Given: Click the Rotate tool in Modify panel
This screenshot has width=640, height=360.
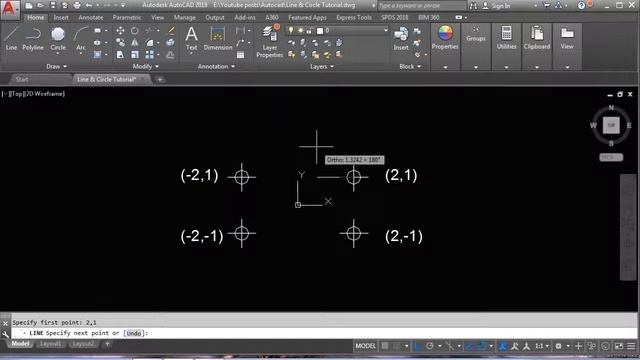Looking at the screenshot, I should pyautogui.click(x=135, y=31).
